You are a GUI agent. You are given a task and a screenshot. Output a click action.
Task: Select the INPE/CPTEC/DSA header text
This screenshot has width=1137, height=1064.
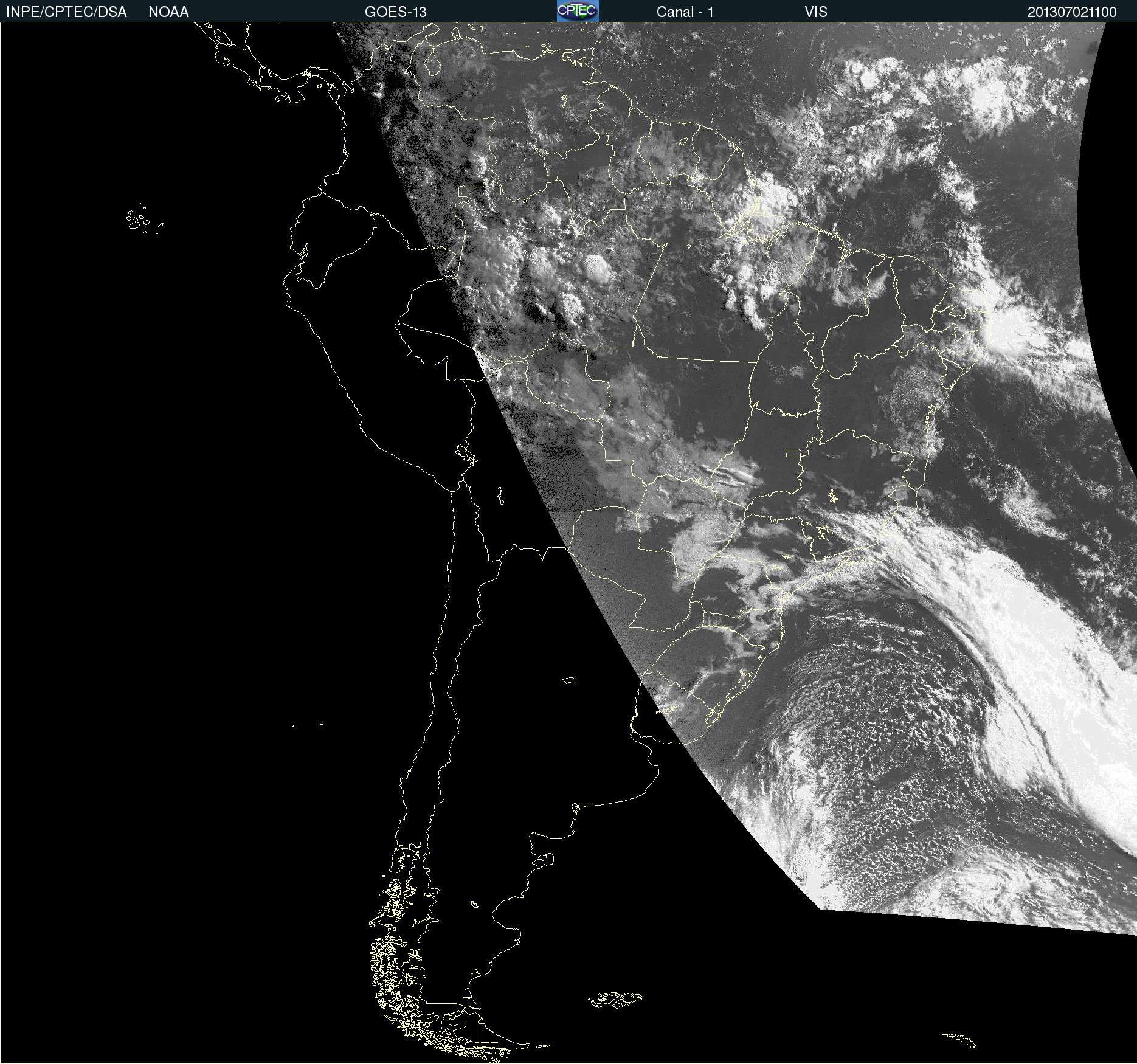coord(66,12)
